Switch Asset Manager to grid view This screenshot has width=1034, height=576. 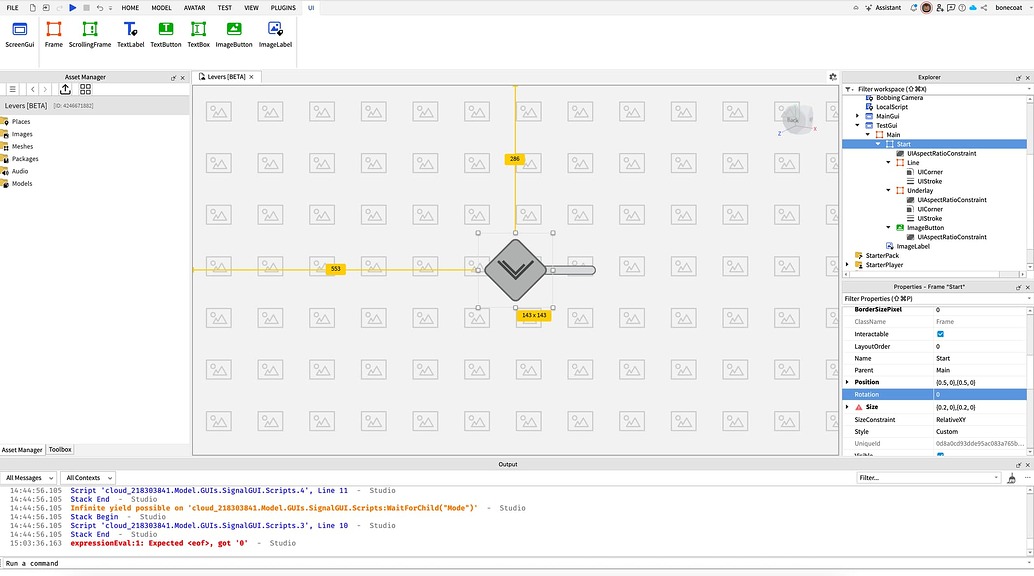point(85,89)
